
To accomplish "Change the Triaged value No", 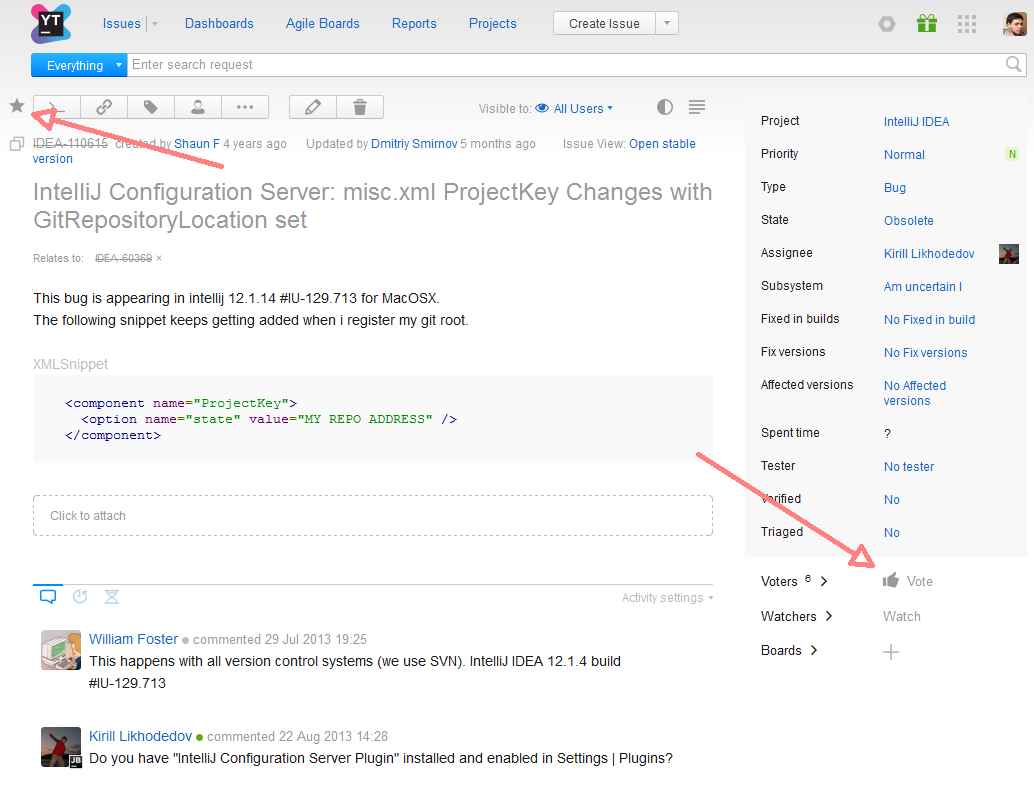I will (x=892, y=533).
